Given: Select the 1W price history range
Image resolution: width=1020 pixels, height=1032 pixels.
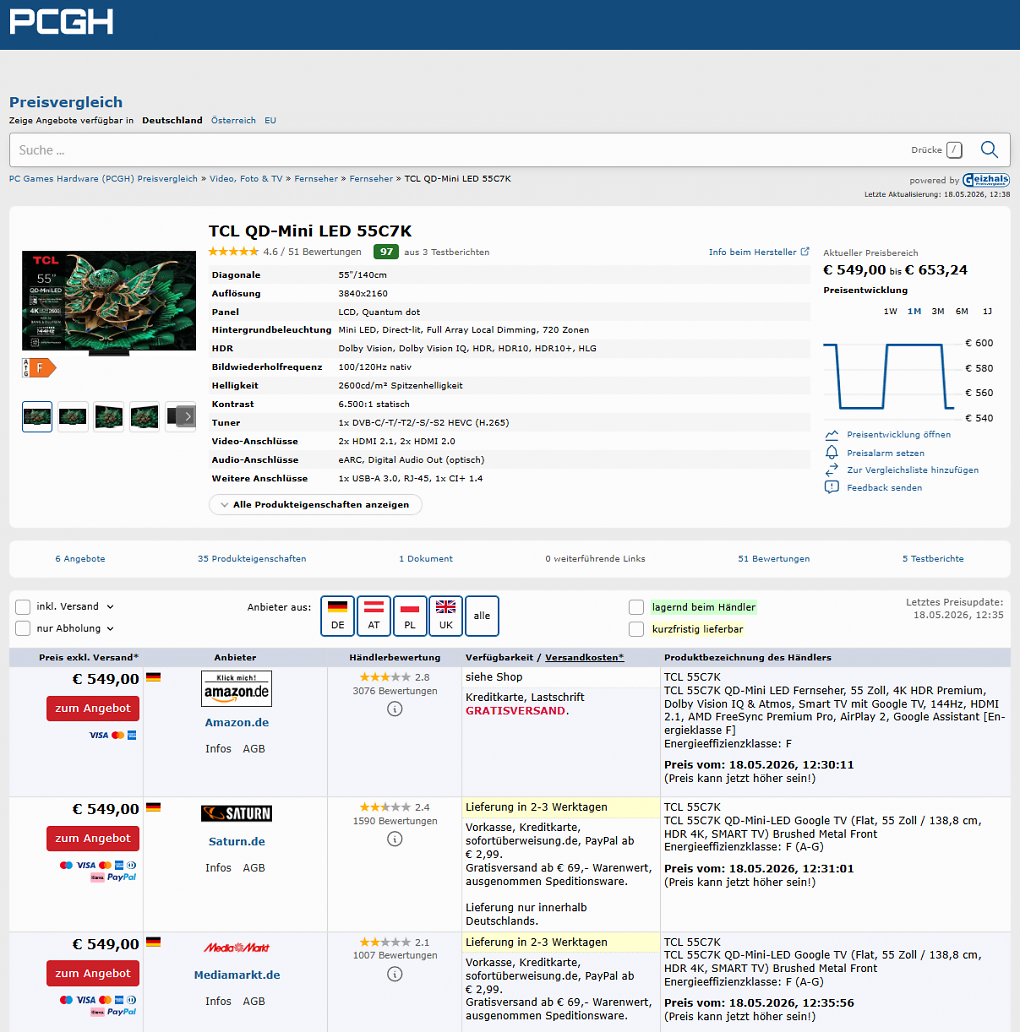Looking at the screenshot, I should (x=890, y=311).
